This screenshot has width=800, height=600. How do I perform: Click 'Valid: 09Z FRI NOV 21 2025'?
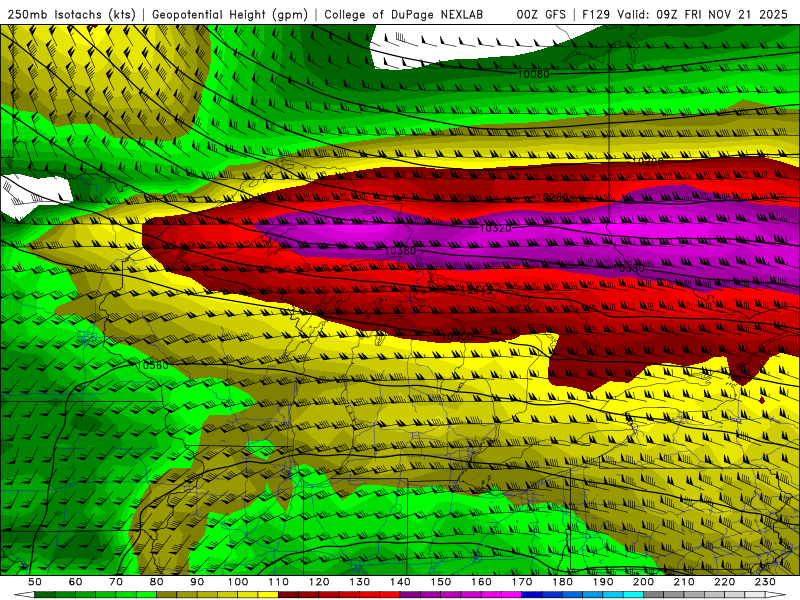(703, 15)
